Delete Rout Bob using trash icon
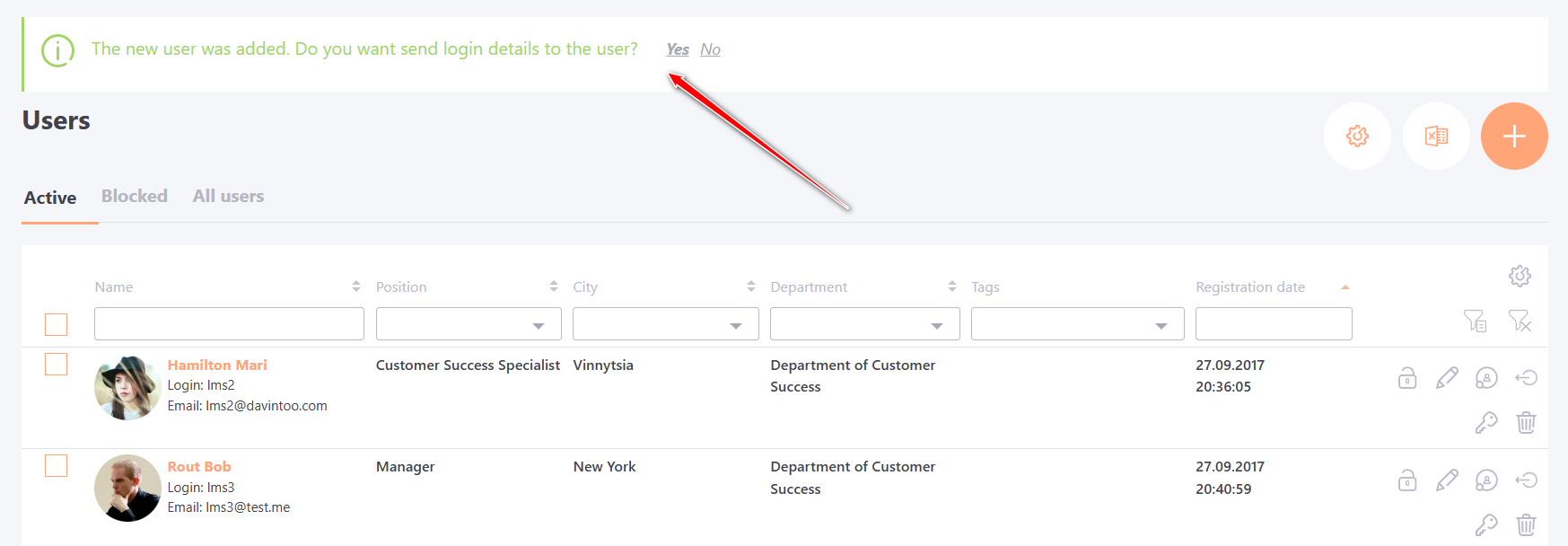Image resolution: width=1568 pixels, height=546 pixels. [1526, 524]
